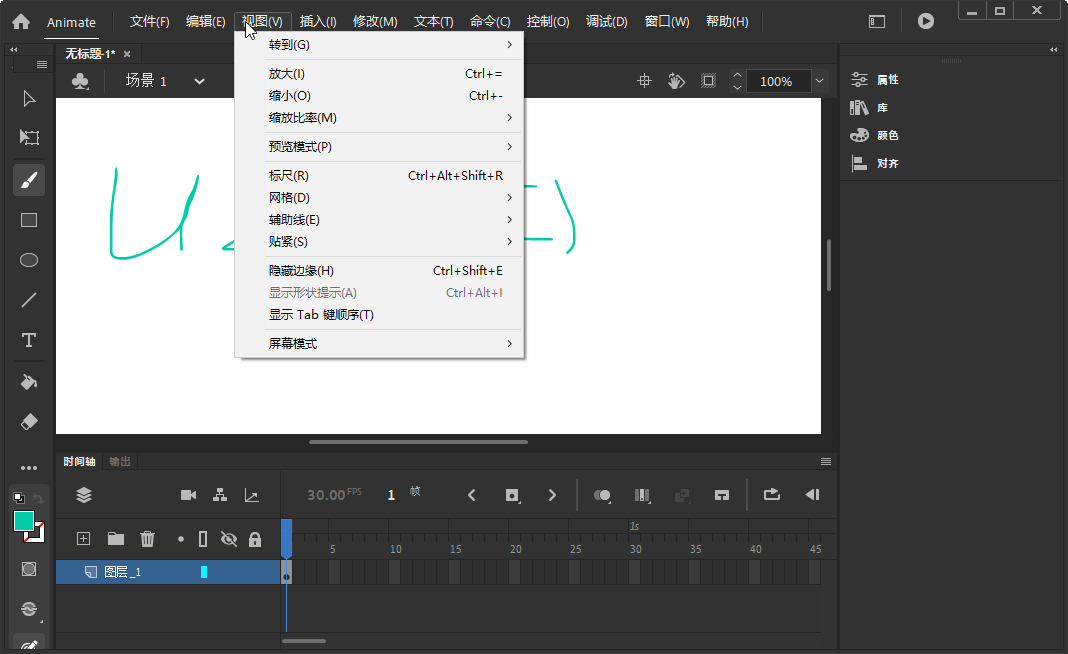This screenshot has width=1068, height=654.
Task: Lock all layers using the padlock toggle
Action: 255,538
